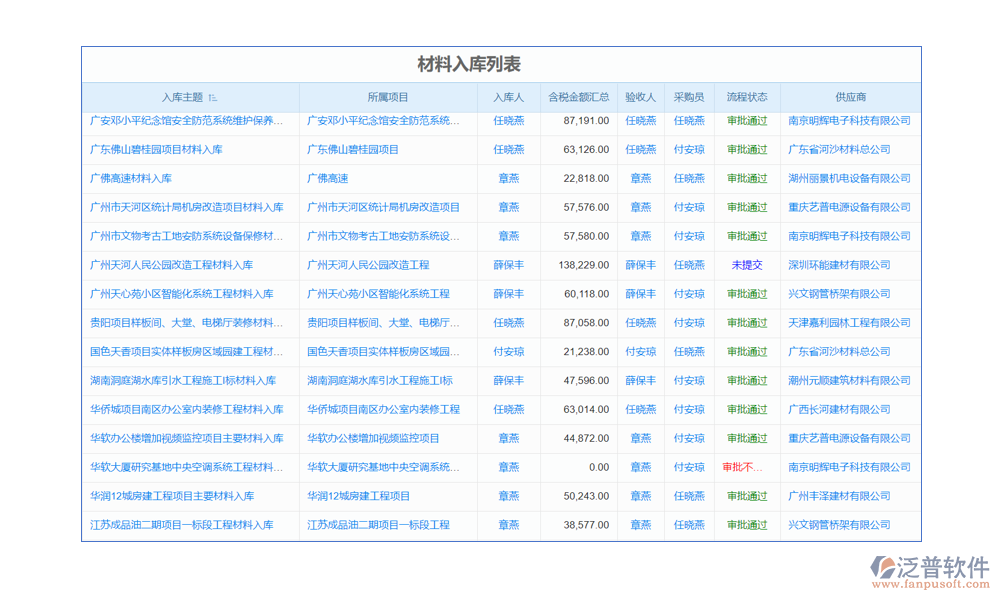Select supplier 天津嘉利园林工程有限公司
Screen dimensions: 1000x600
coord(849,323)
